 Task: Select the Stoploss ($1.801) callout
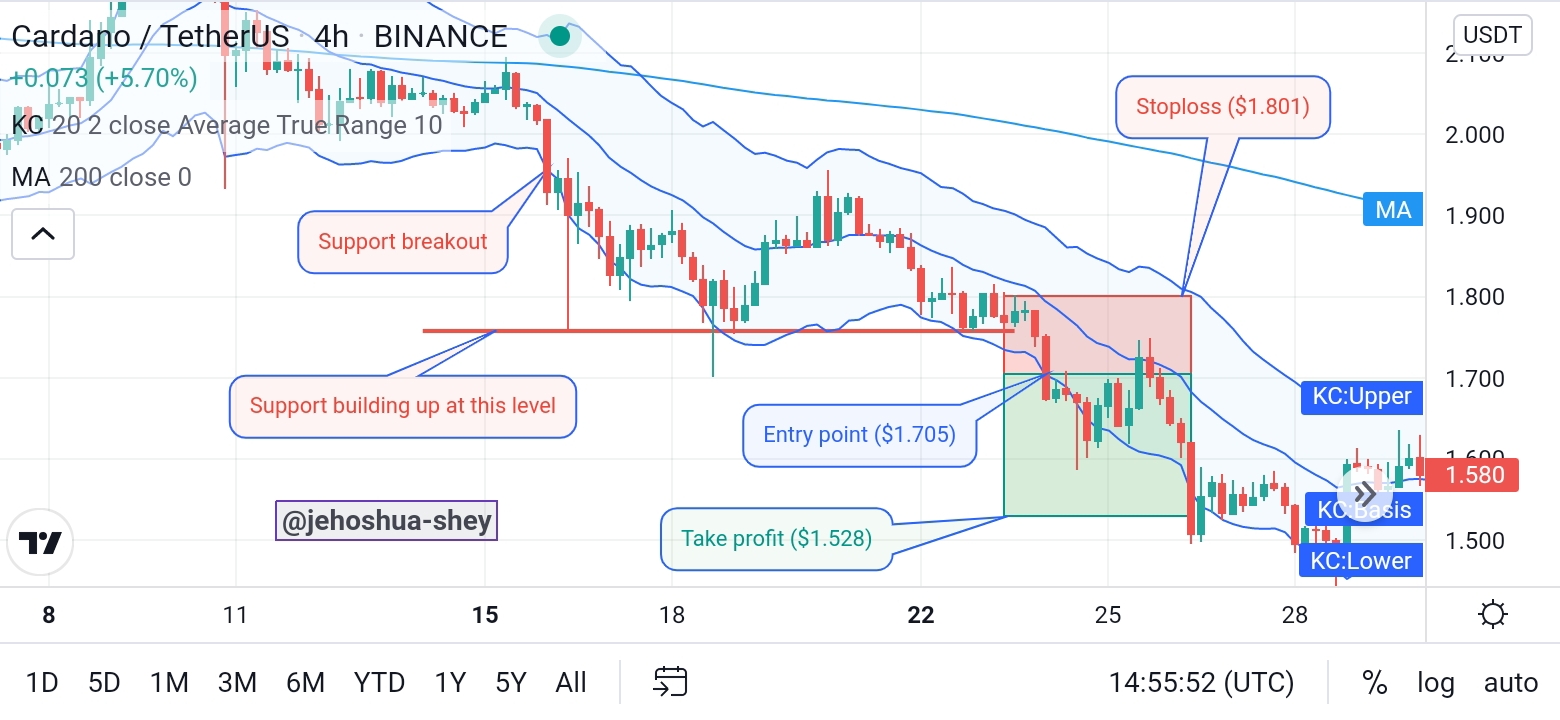coord(1223,106)
